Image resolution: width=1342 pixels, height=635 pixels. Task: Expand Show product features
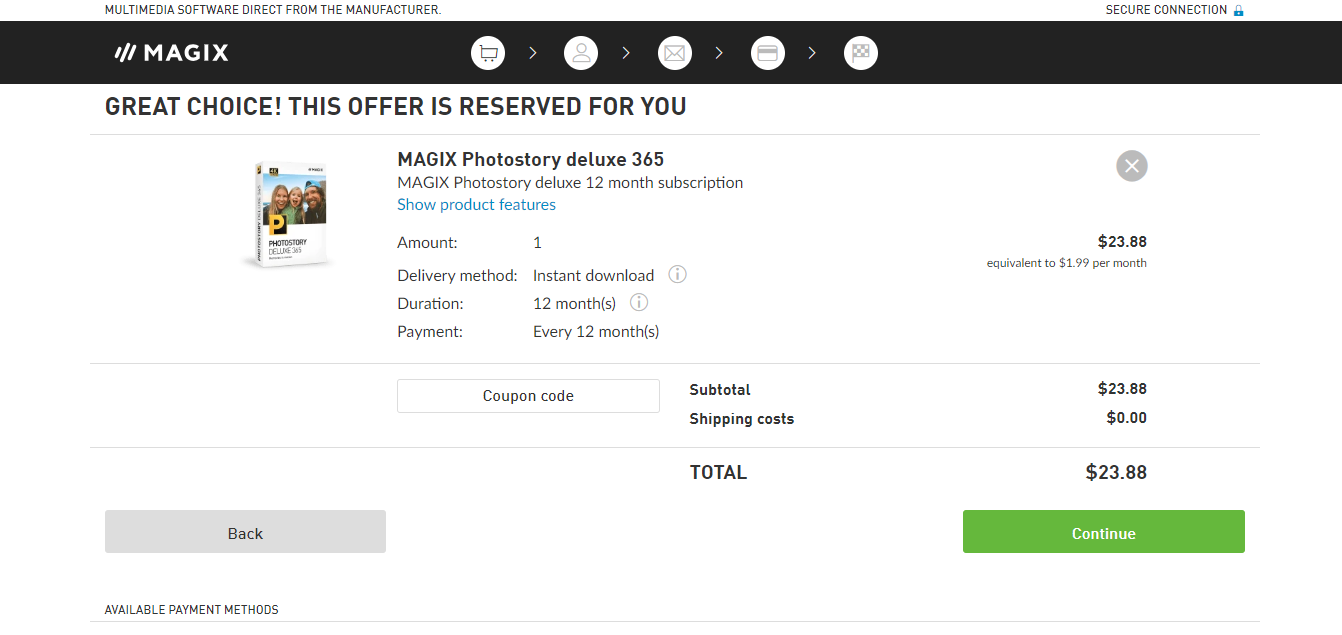click(476, 204)
